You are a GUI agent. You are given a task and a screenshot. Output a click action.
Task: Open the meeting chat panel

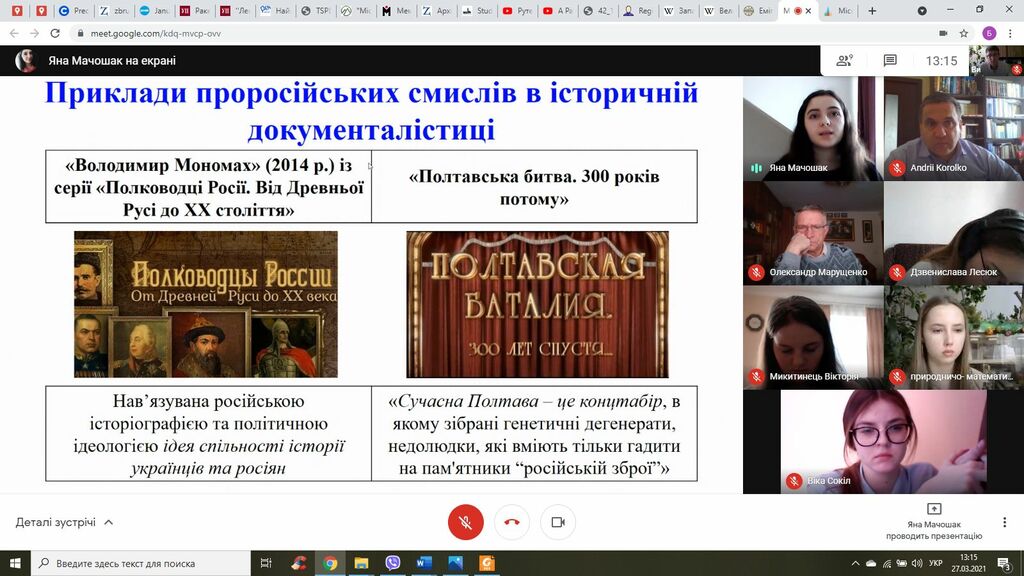point(889,61)
